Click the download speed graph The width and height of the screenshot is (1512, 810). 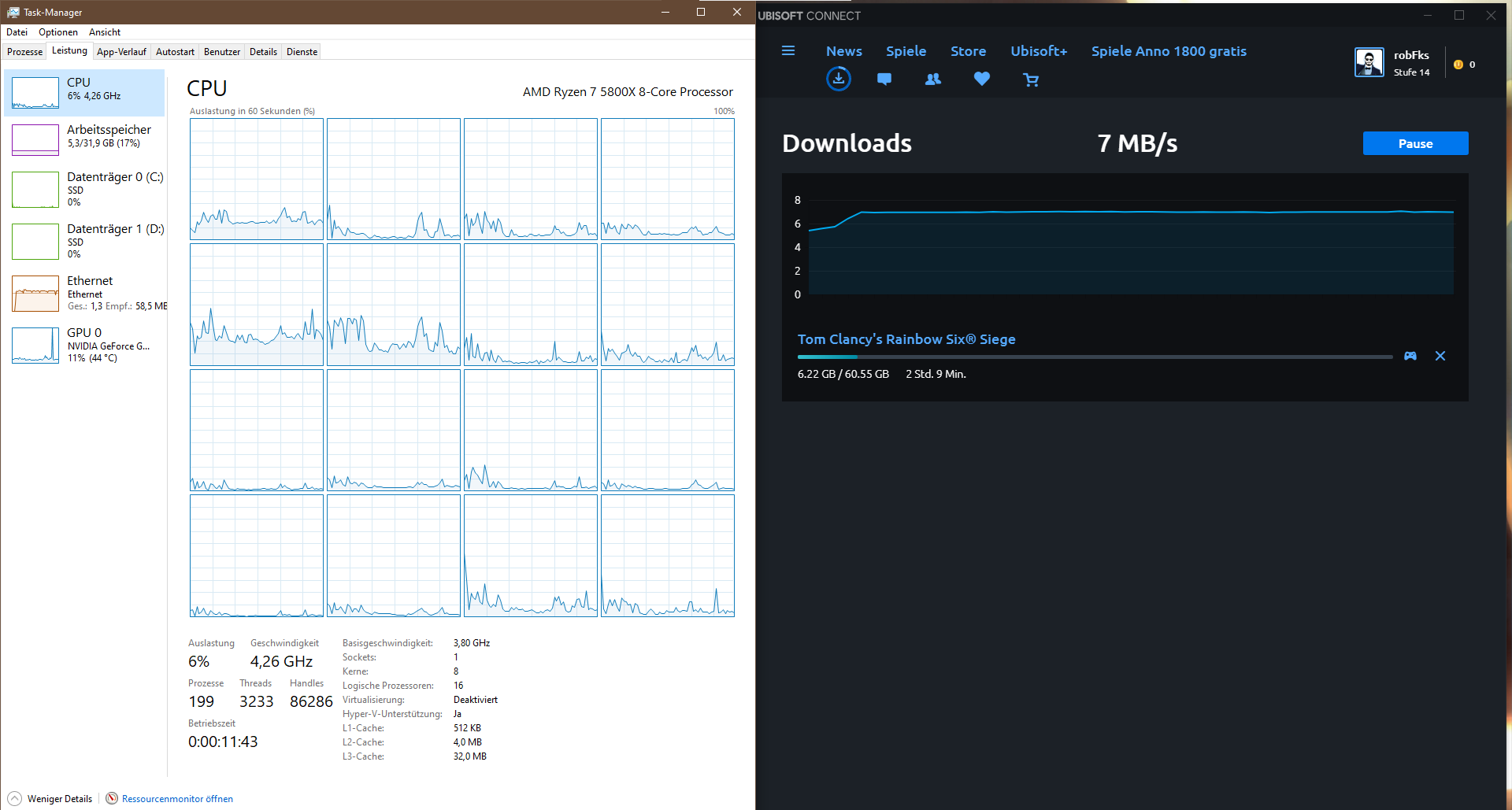click(1131, 247)
